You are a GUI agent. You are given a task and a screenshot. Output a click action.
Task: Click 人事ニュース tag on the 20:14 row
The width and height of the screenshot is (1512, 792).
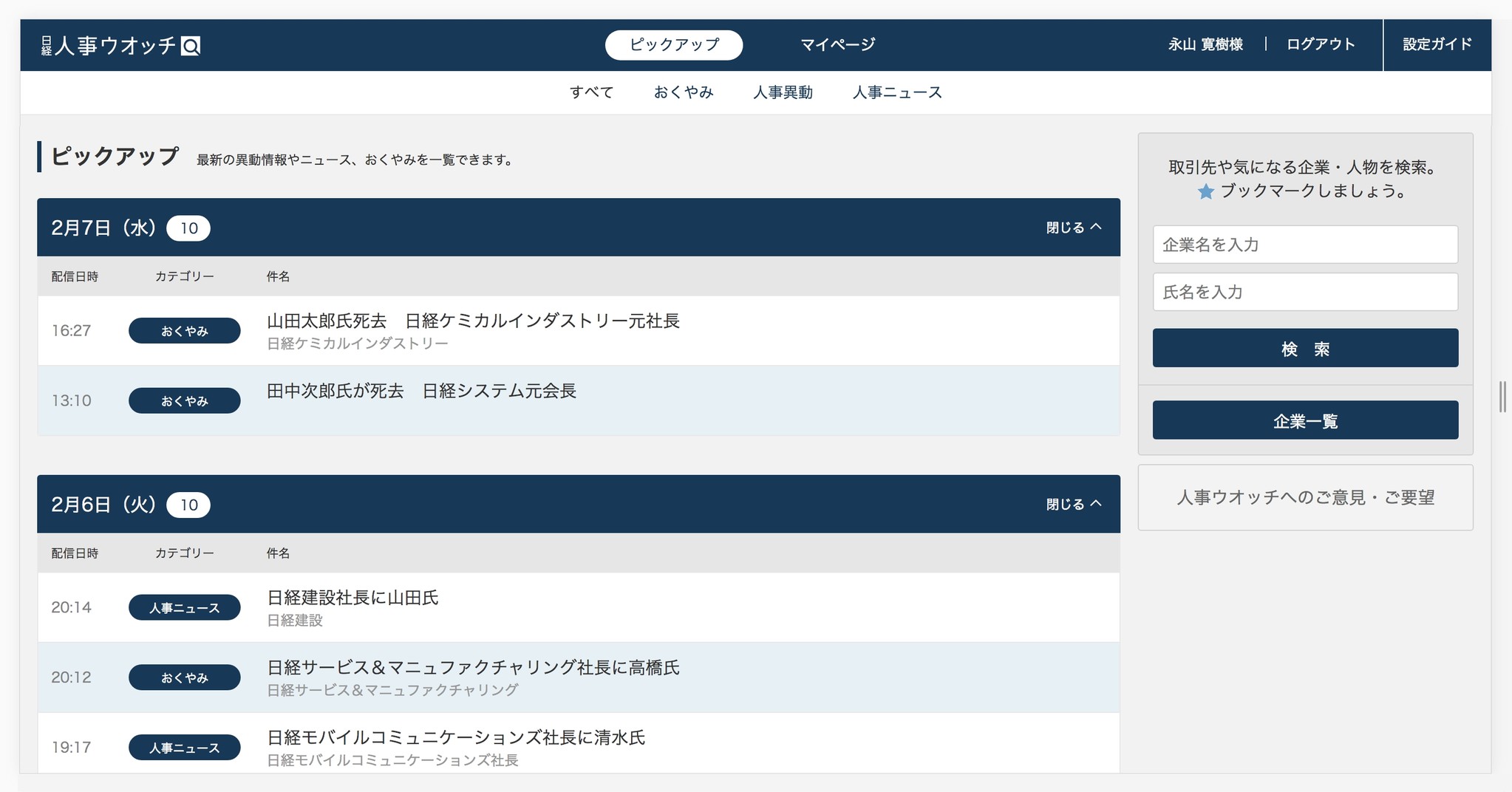tap(185, 607)
